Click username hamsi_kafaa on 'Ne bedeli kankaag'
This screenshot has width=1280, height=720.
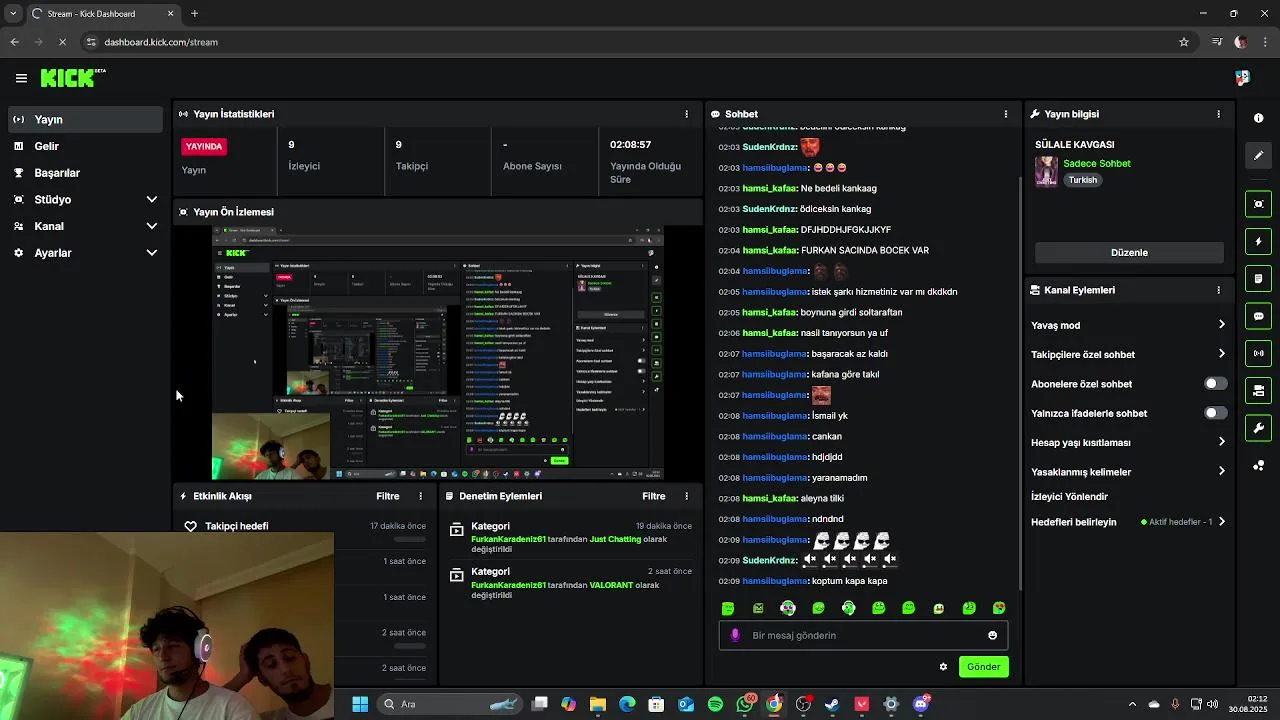tap(770, 189)
